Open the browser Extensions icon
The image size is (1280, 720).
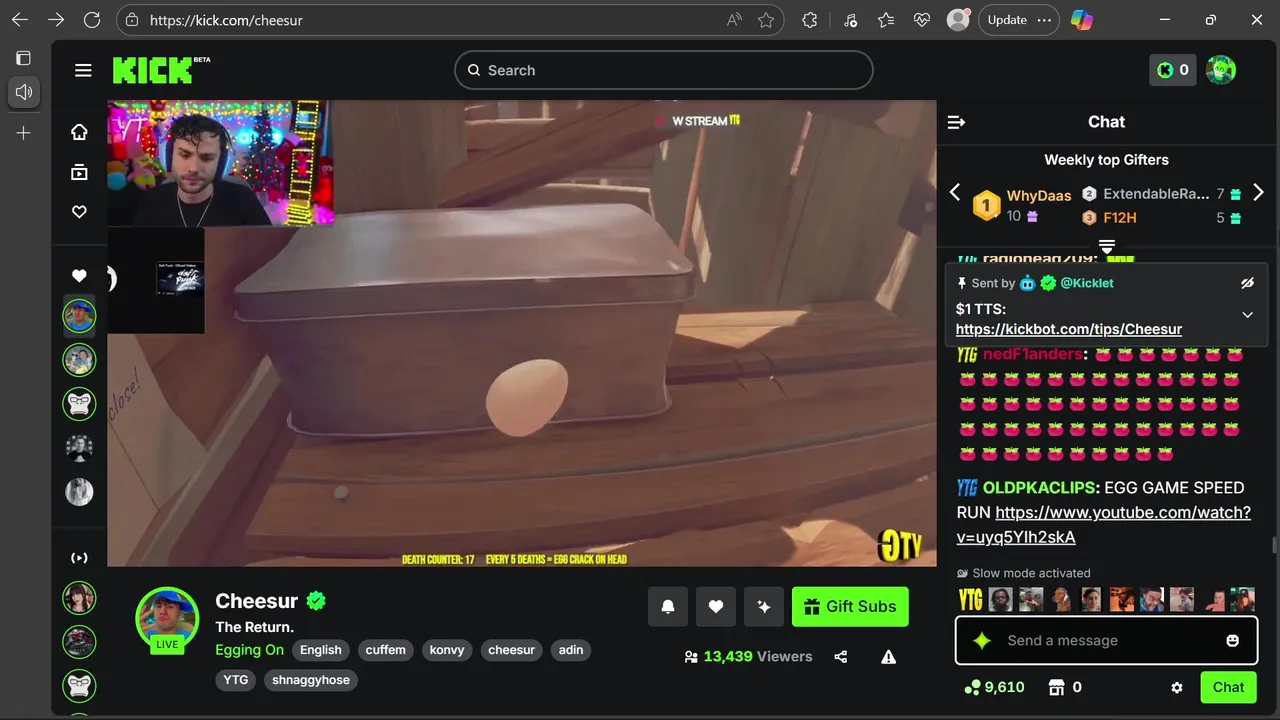coord(810,20)
